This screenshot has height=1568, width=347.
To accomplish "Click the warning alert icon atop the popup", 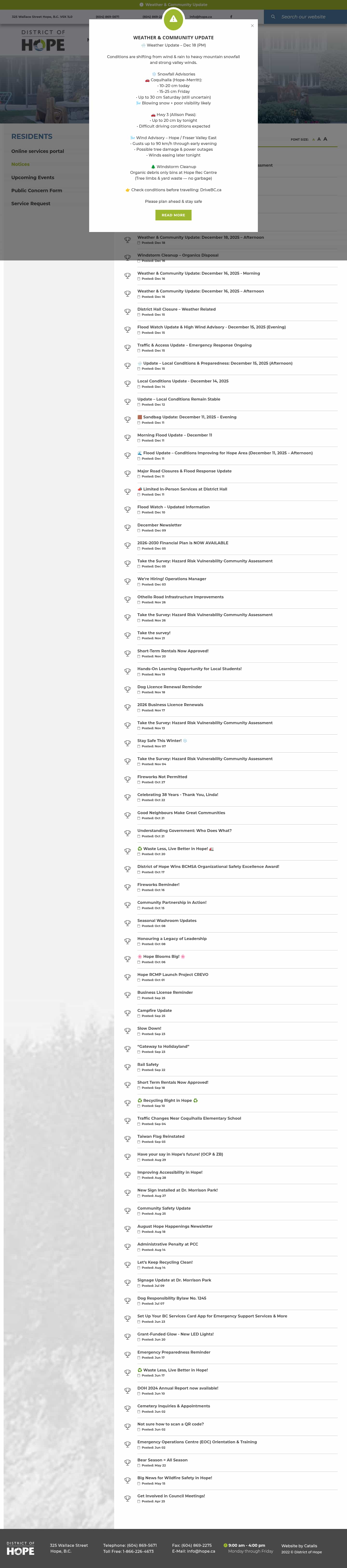I will click(173, 19).
